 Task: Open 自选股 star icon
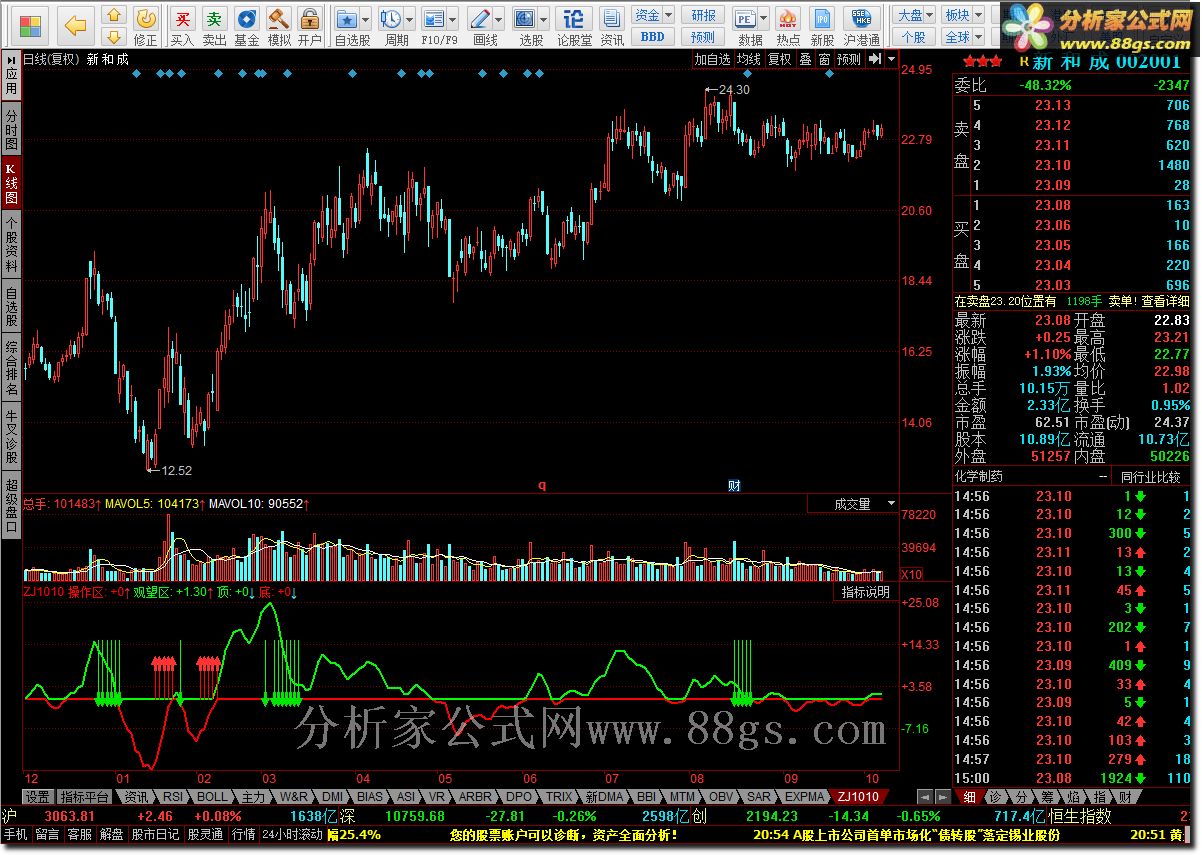tap(346, 19)
